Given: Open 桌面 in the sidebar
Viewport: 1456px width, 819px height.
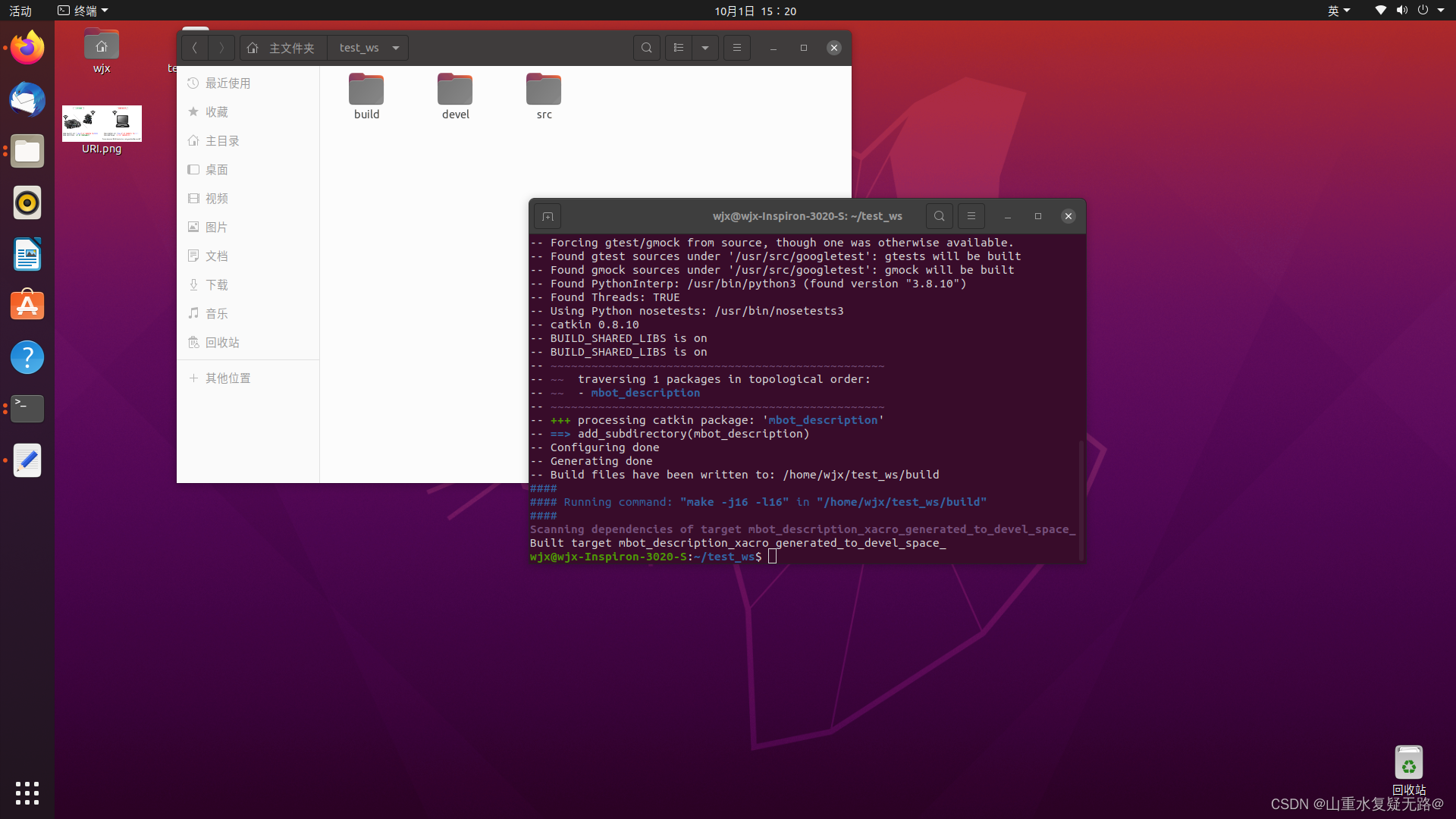Looking at the screenshot, I should coord(248,169).
